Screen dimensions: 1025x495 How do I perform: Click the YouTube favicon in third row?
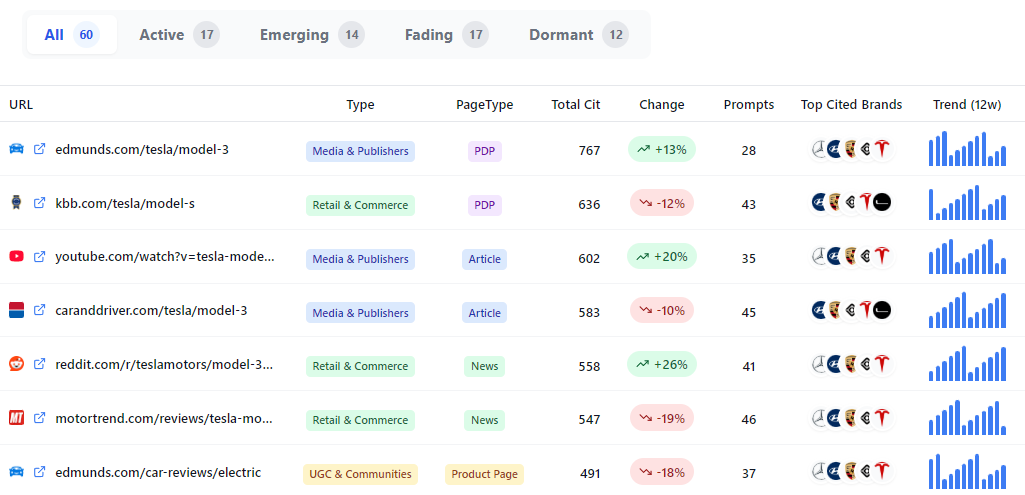tap(16, 257)
